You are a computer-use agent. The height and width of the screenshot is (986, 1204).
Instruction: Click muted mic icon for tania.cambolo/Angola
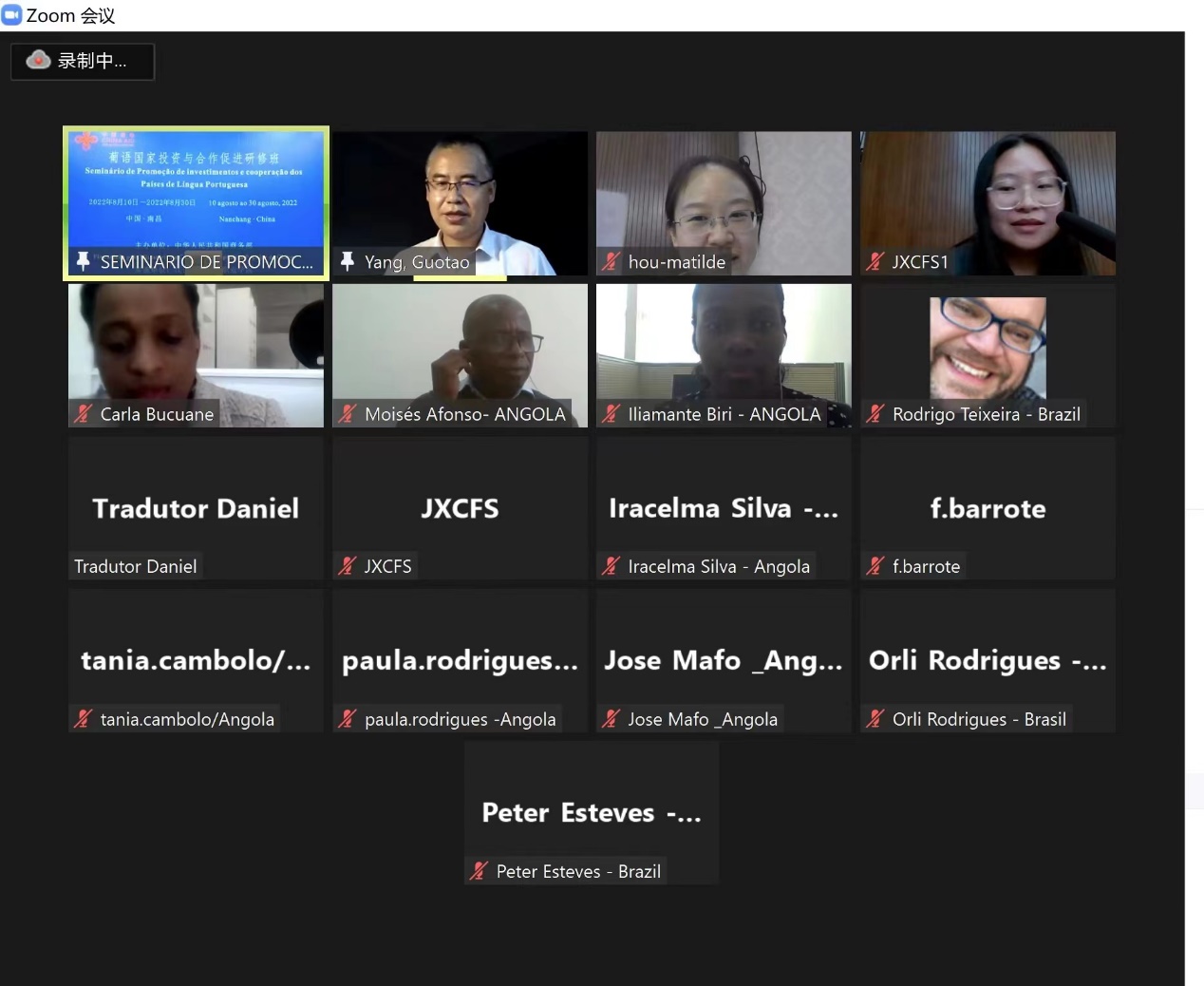(x=84, y=718)
